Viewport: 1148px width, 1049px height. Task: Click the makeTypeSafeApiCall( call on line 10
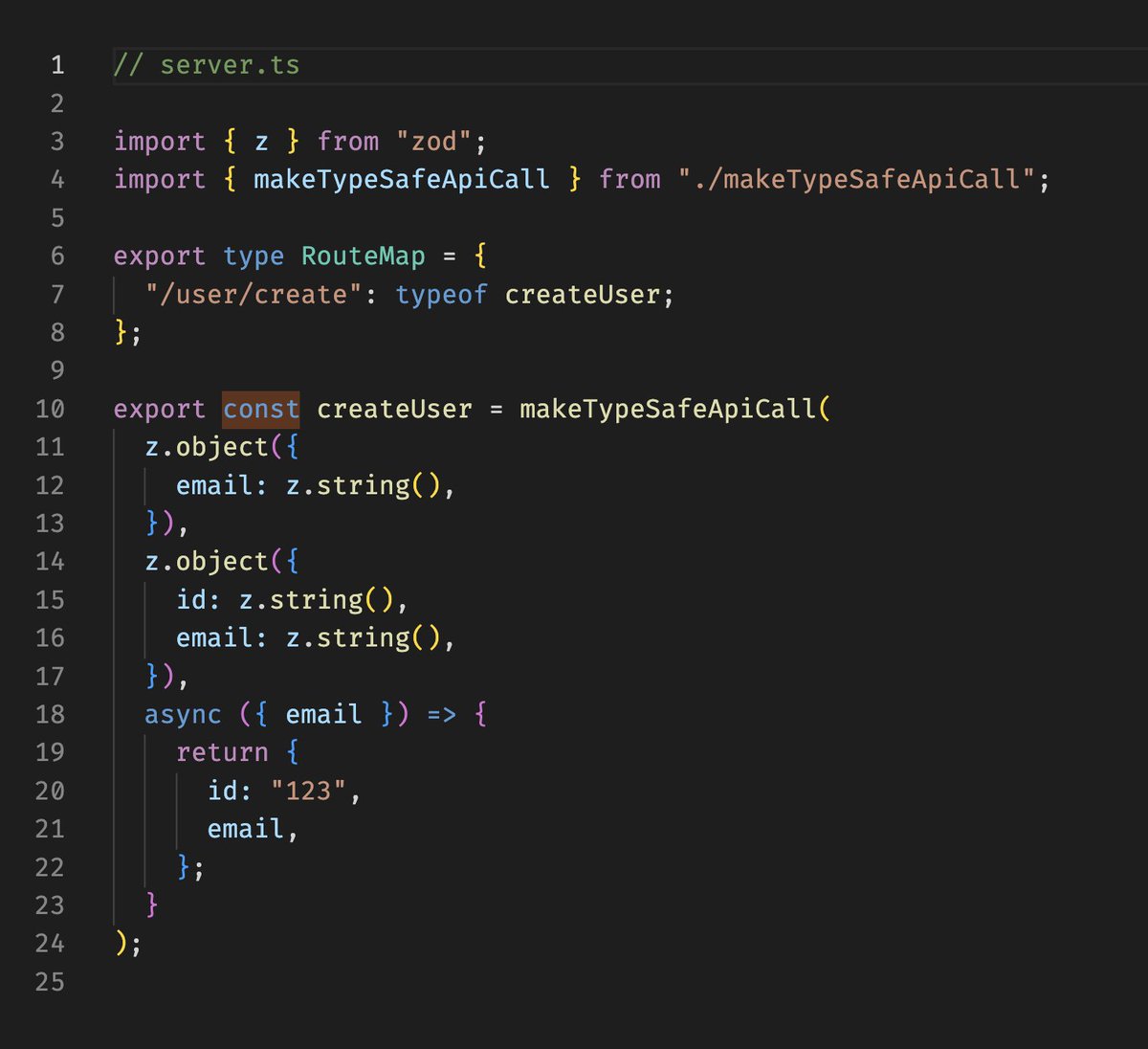click(675, 410)
